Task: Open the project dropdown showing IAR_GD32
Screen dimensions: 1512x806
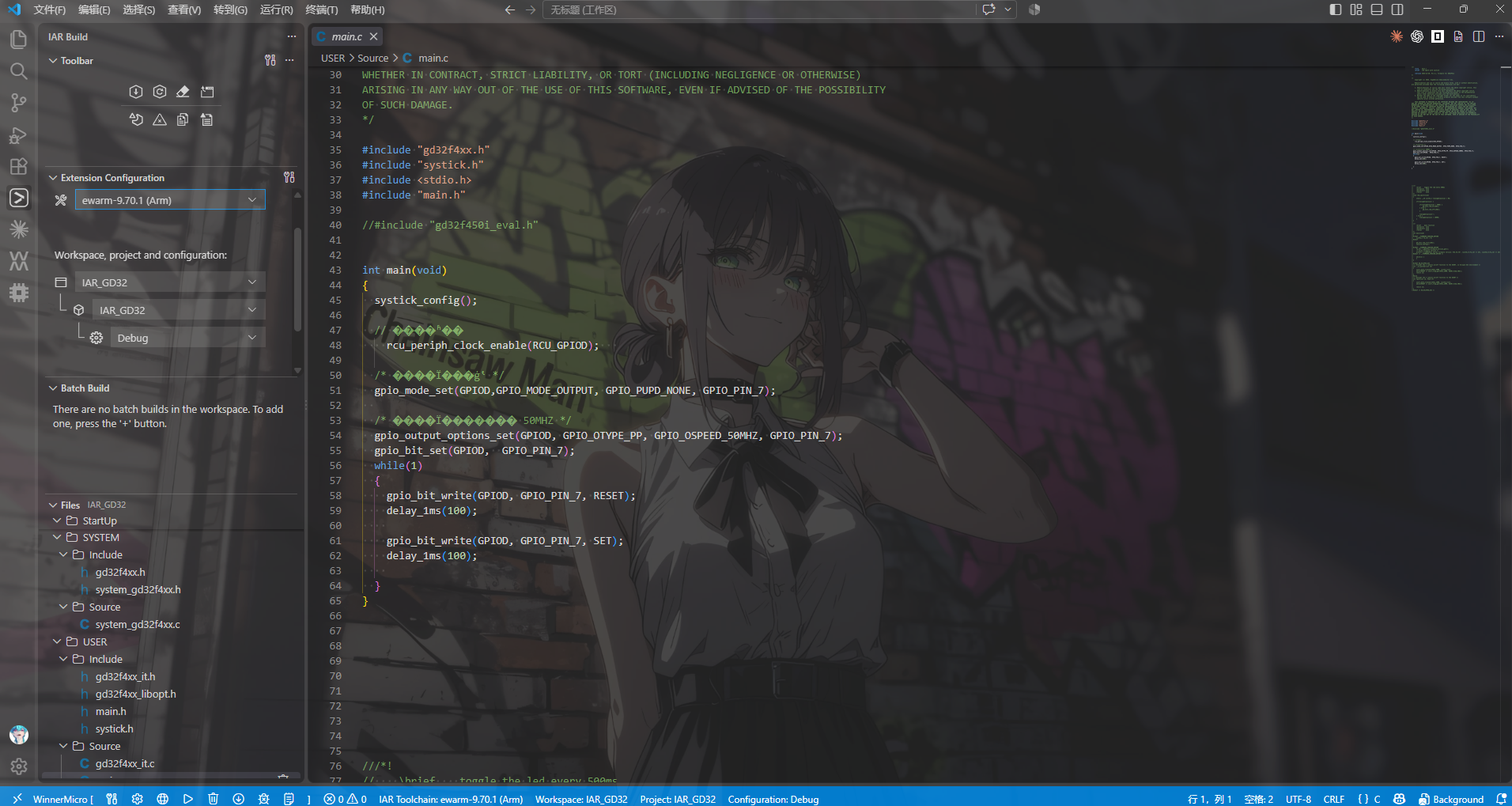Action: (x=179, y=310)
